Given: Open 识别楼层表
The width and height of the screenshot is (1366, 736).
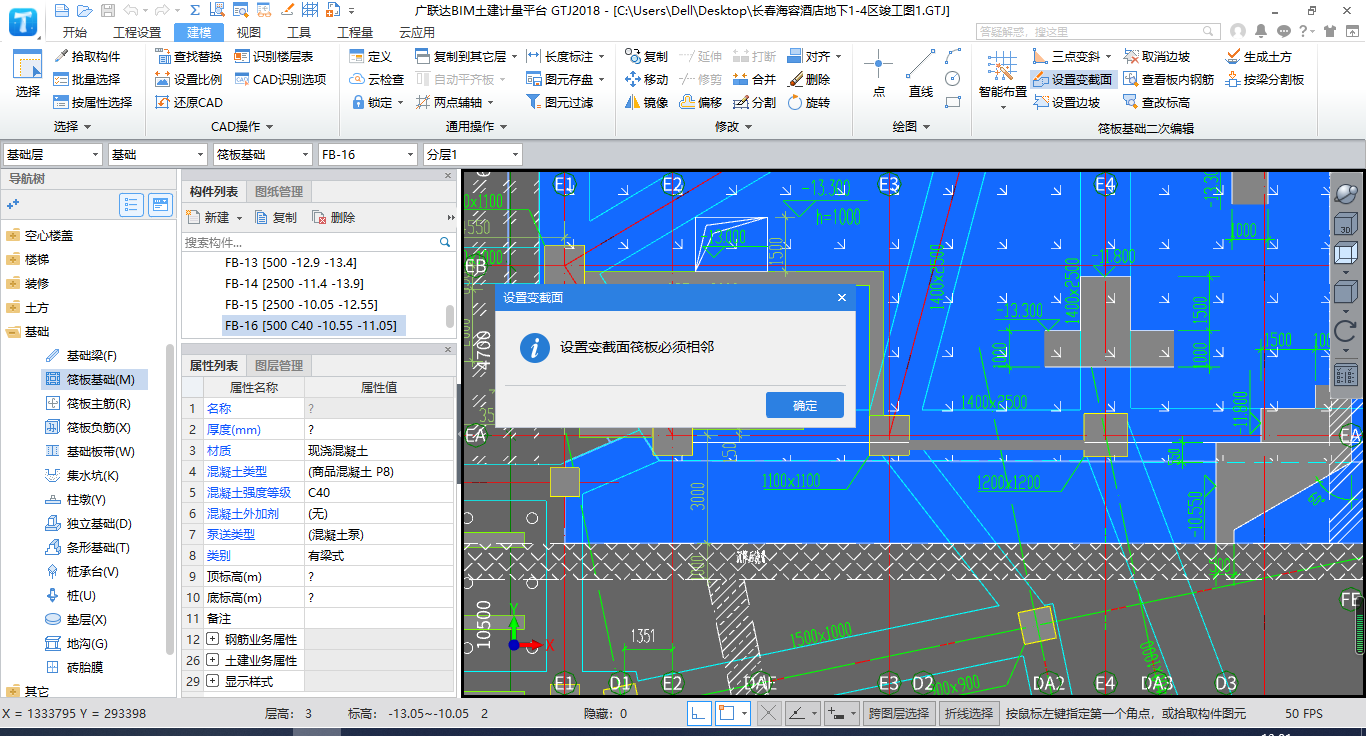Looking at the screenshot, I should 275,56.
